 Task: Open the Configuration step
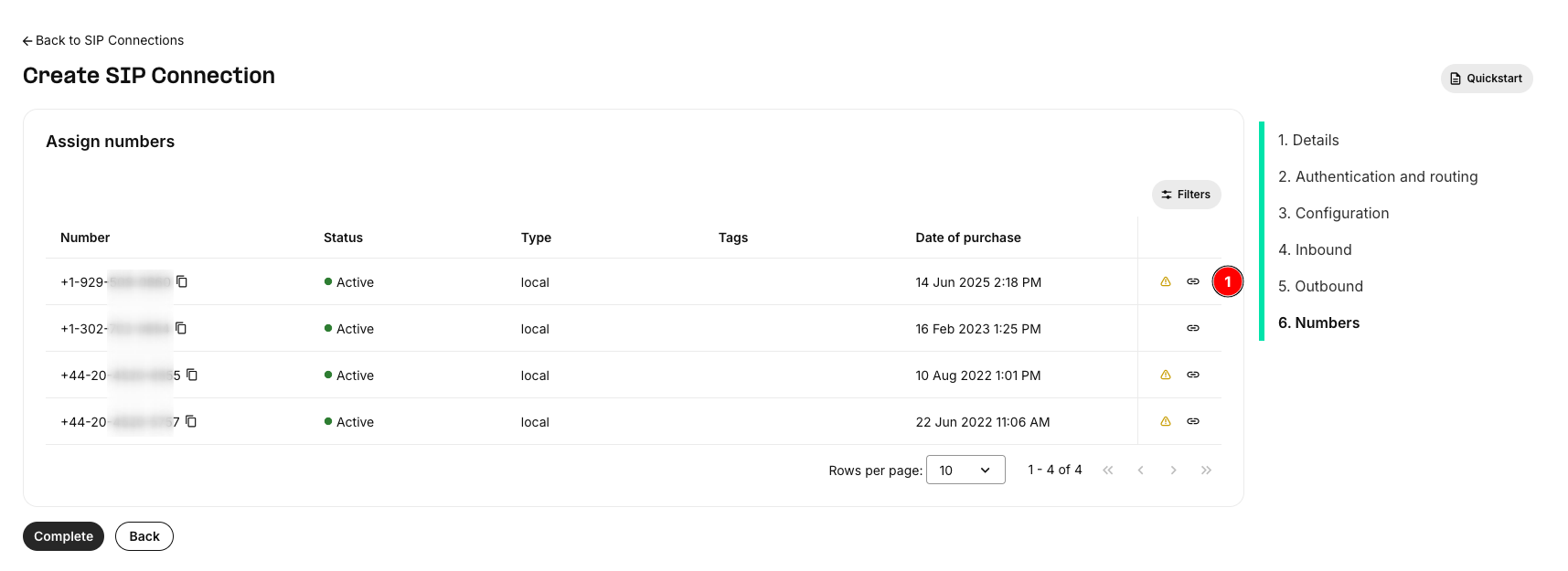1333,213
